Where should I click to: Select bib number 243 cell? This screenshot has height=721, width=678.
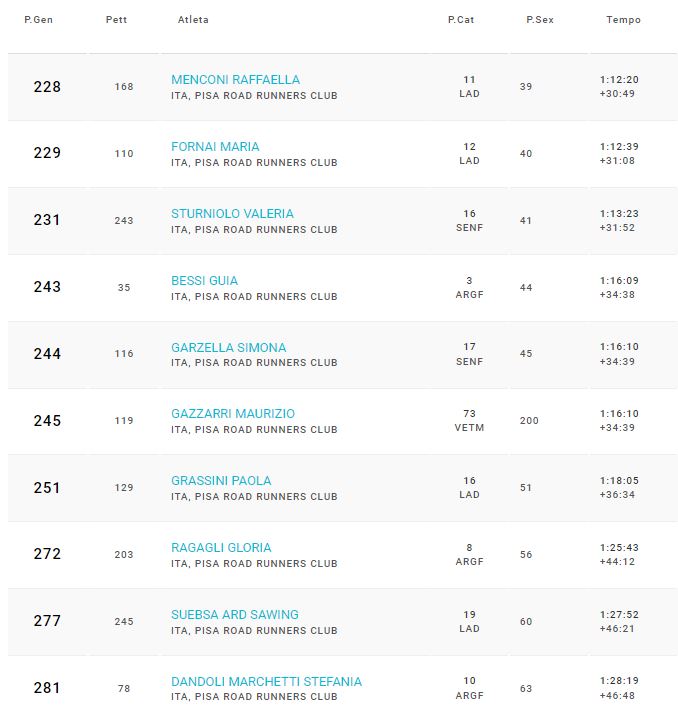click(124, 221)
